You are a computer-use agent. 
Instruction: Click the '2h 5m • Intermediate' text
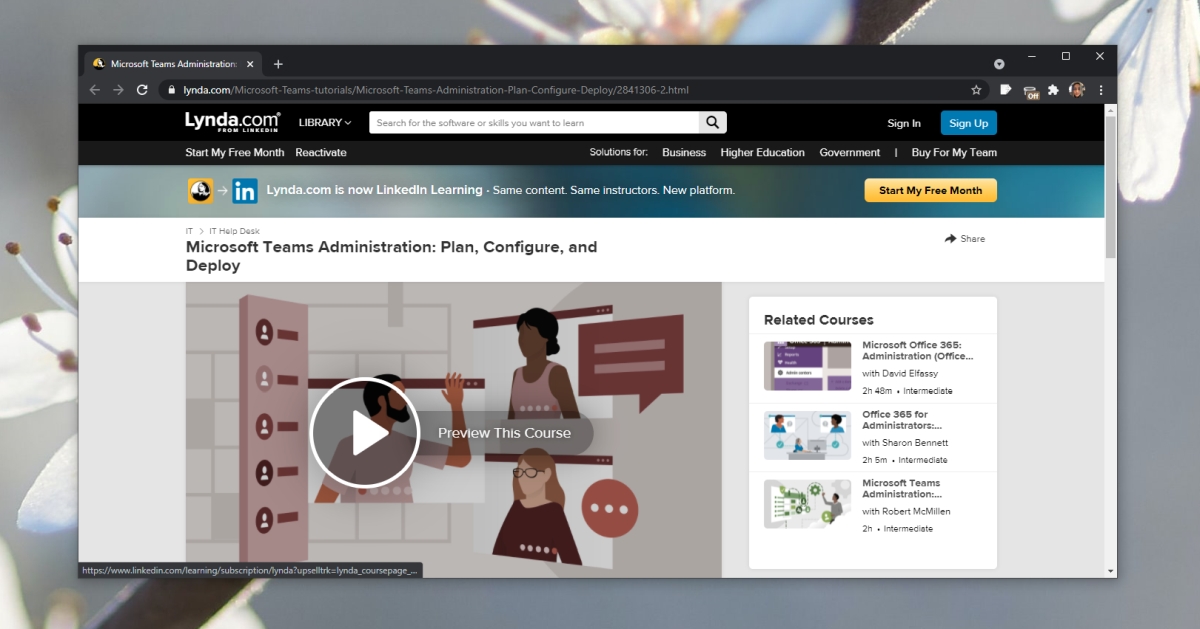pos(904,460)
